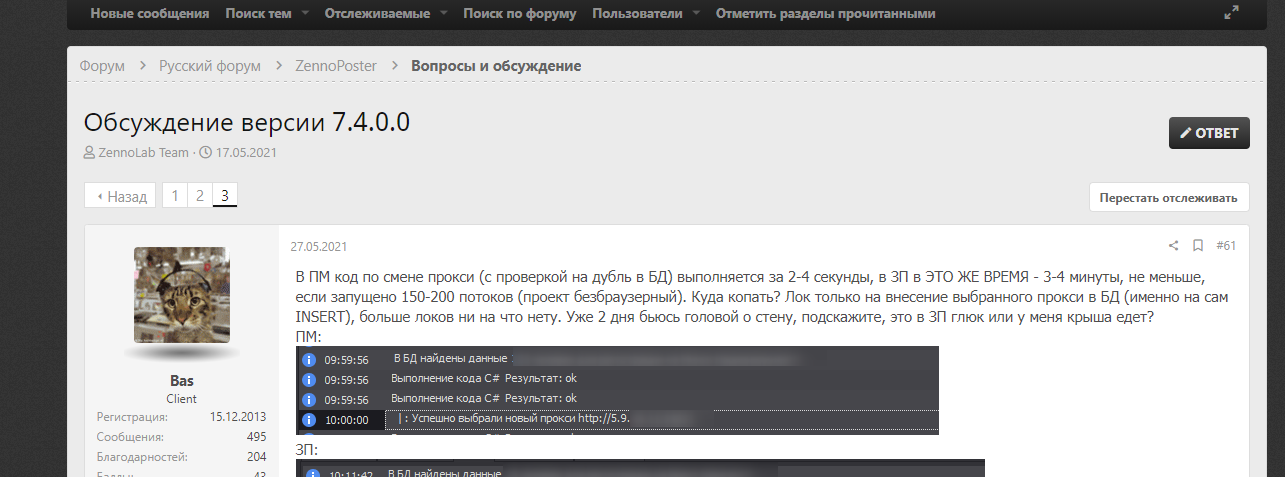Toggle the full-width expand icon

[1232, 13]
